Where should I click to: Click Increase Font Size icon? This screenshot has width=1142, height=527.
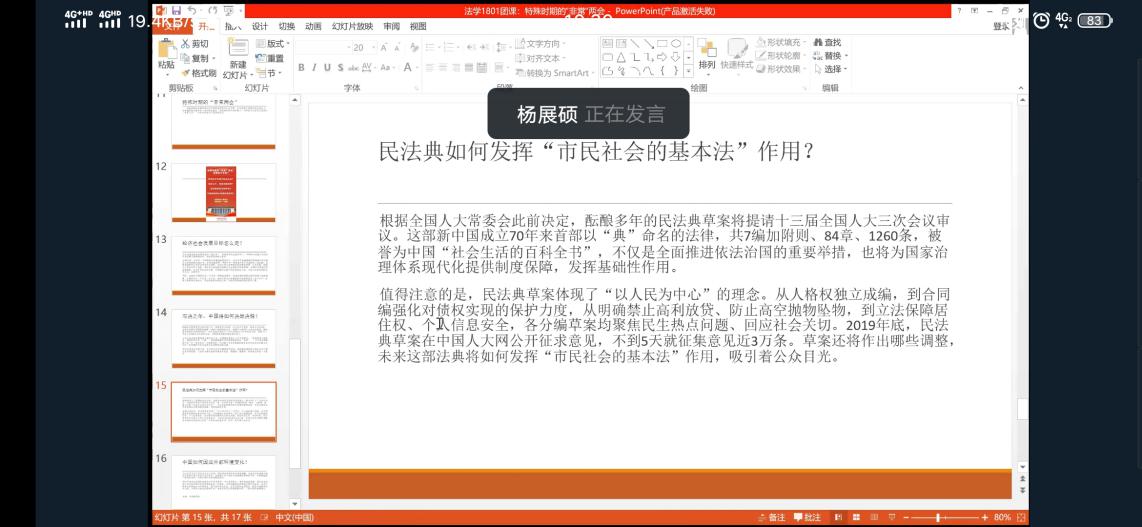(x=384, y=47)
